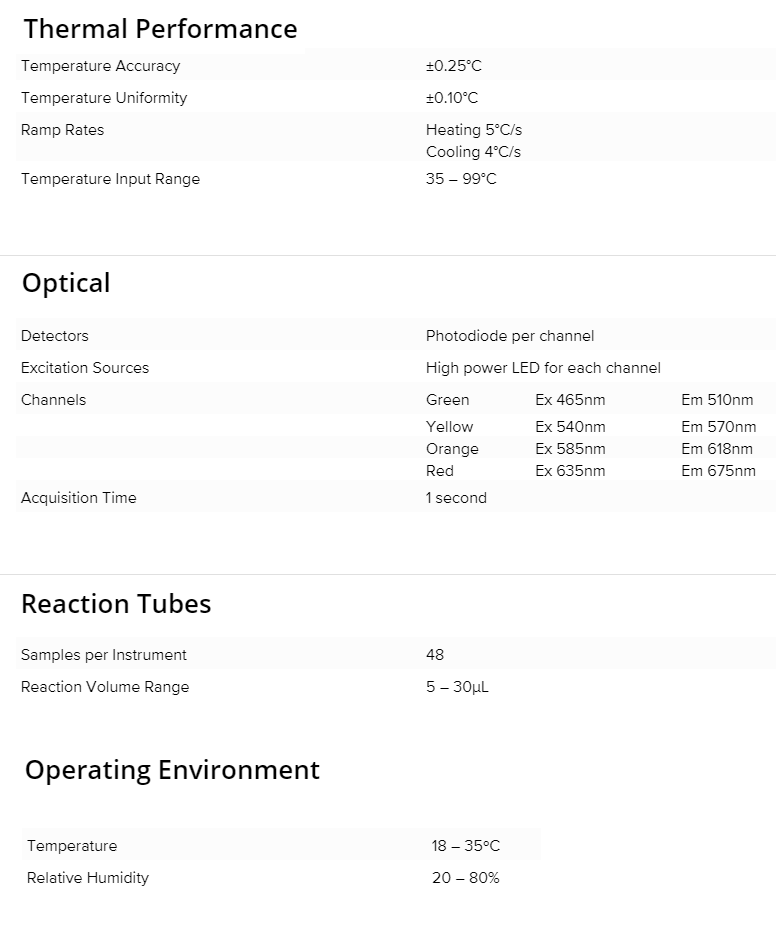776x926 pixels.
Task: Click the Ramp Rates label
Action: tap(62, 130)
